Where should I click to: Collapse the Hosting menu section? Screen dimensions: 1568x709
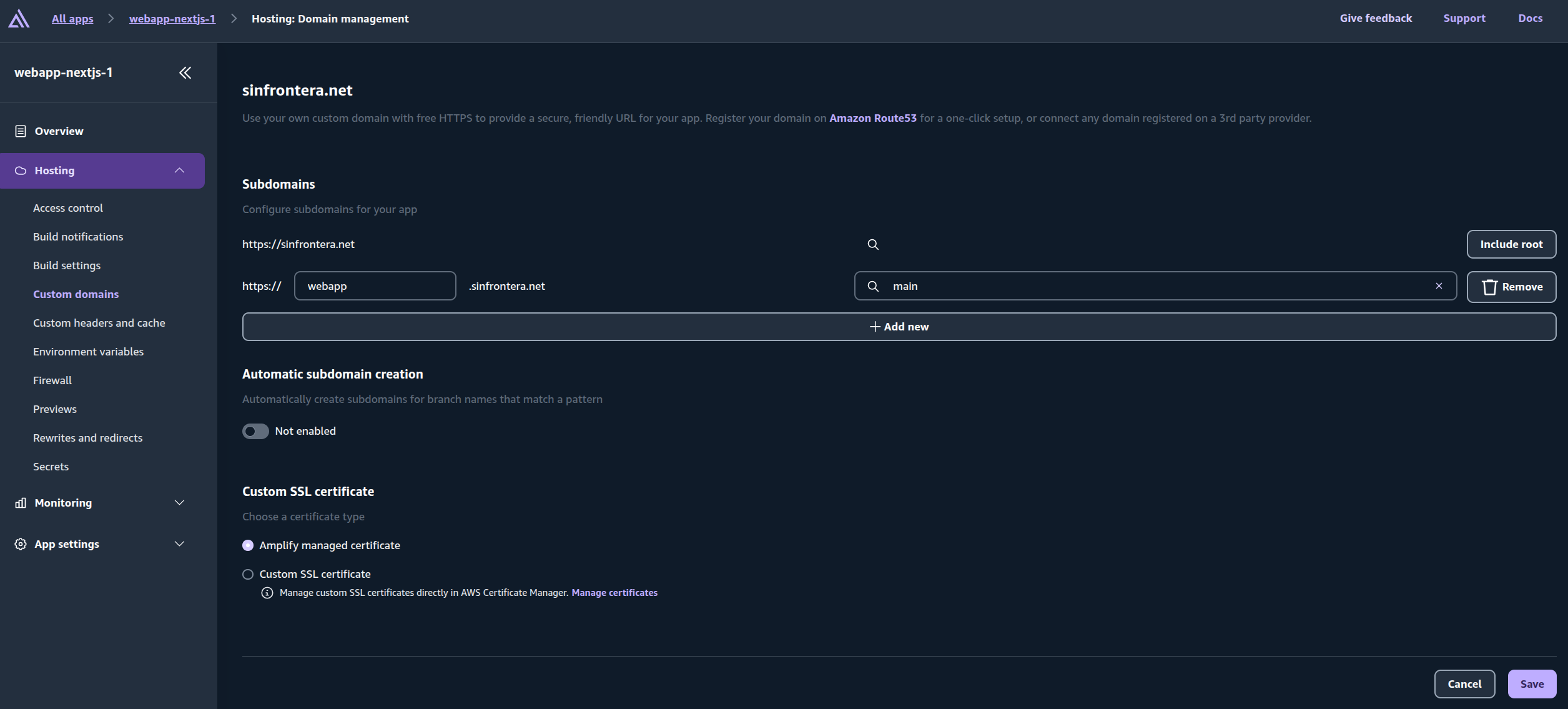tap(179, 171)
